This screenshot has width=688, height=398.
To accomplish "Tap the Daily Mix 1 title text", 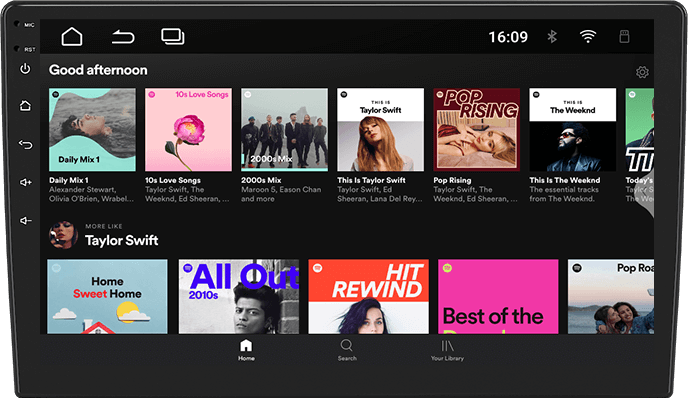I will [x=69, y=180].
